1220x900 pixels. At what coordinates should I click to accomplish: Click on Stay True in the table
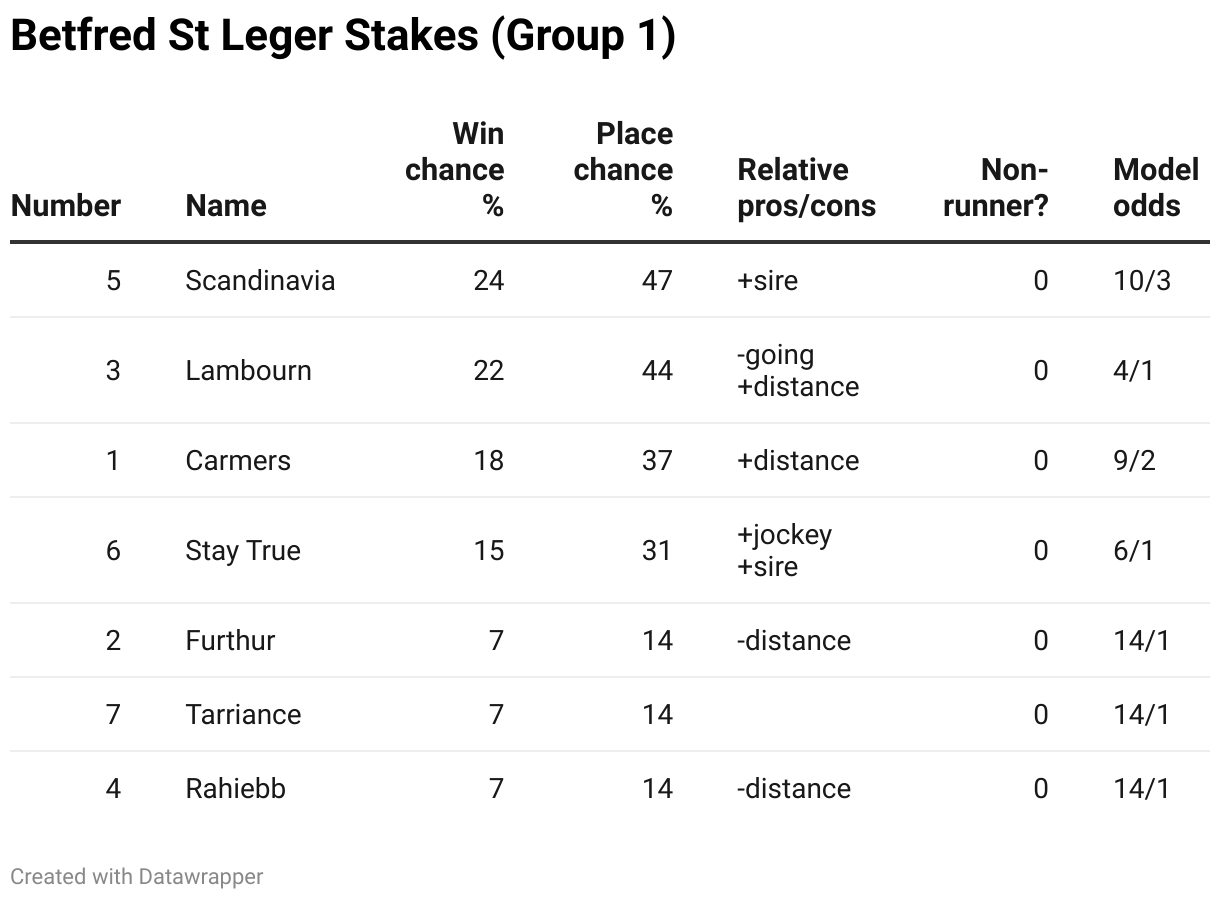[x=243, y=551]
